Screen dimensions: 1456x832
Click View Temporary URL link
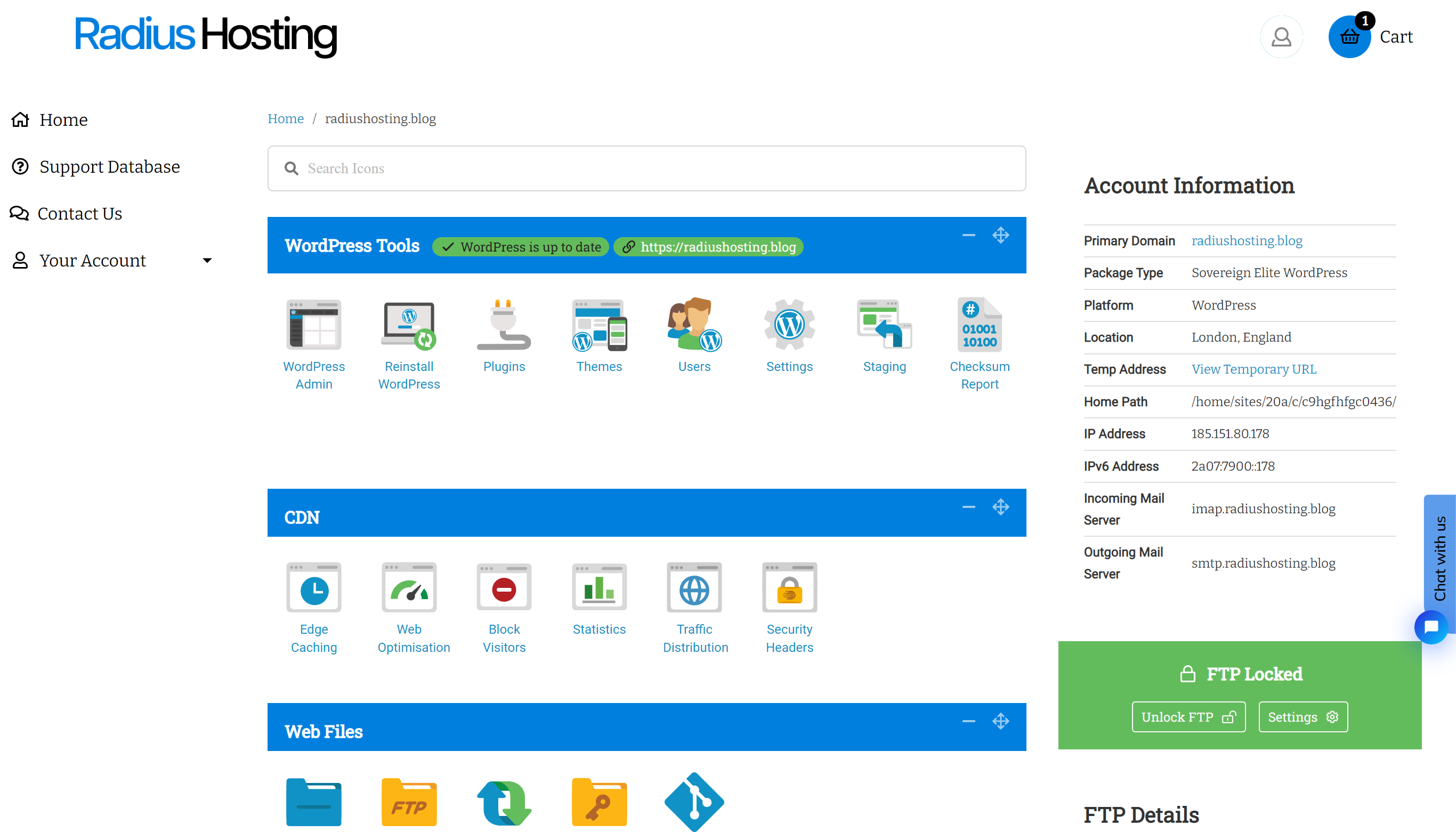[x=1254, y=369]
